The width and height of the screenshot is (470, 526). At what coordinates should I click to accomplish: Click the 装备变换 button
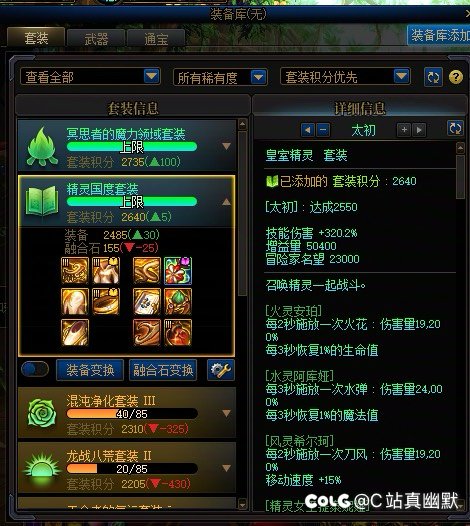90,370
